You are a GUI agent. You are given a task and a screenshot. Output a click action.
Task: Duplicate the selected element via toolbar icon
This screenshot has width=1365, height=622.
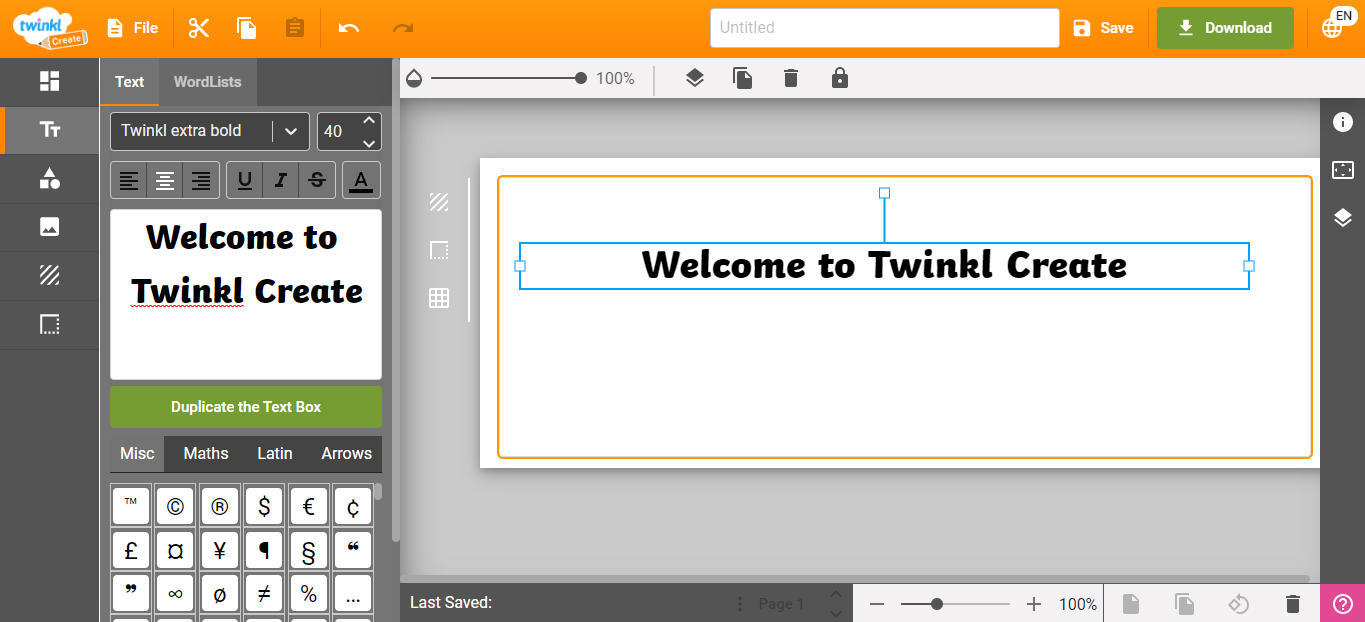pos(742,77)
